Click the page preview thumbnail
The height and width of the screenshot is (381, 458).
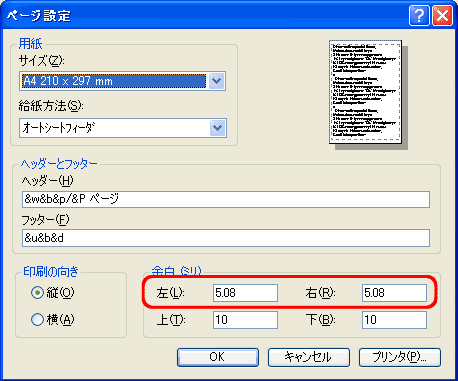click(x=366, y=92)
